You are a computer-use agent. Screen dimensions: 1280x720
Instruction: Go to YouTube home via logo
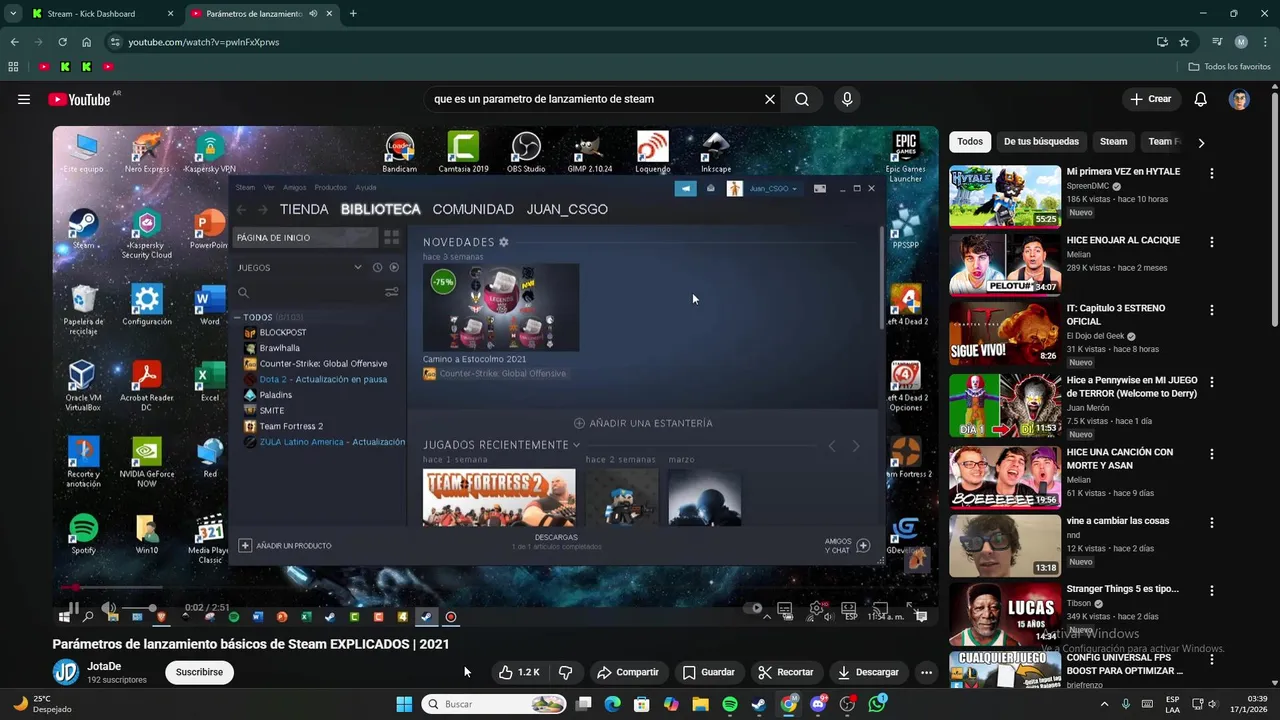tap(79, 99)
